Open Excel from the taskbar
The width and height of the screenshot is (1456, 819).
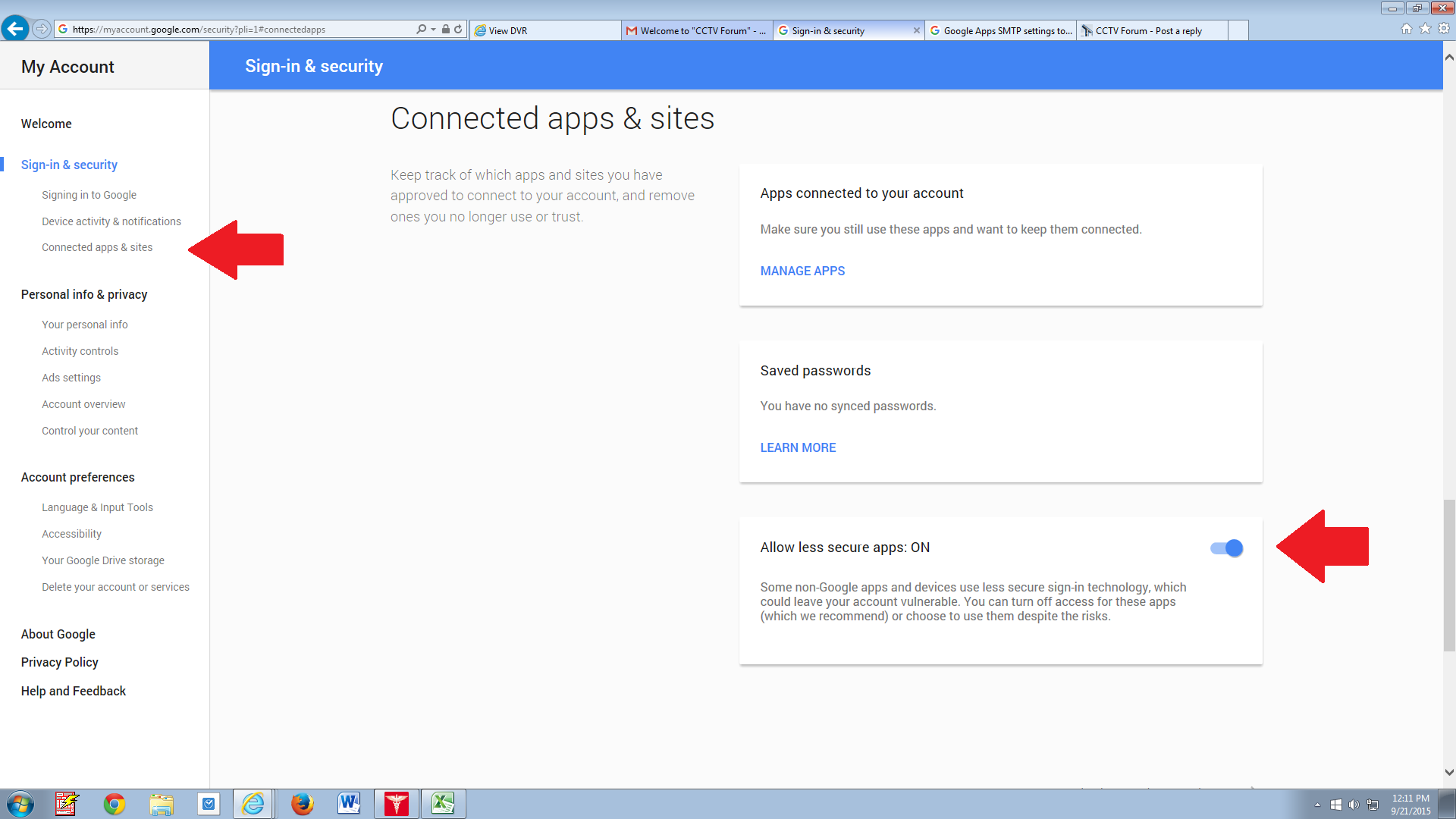click(443, 804)
